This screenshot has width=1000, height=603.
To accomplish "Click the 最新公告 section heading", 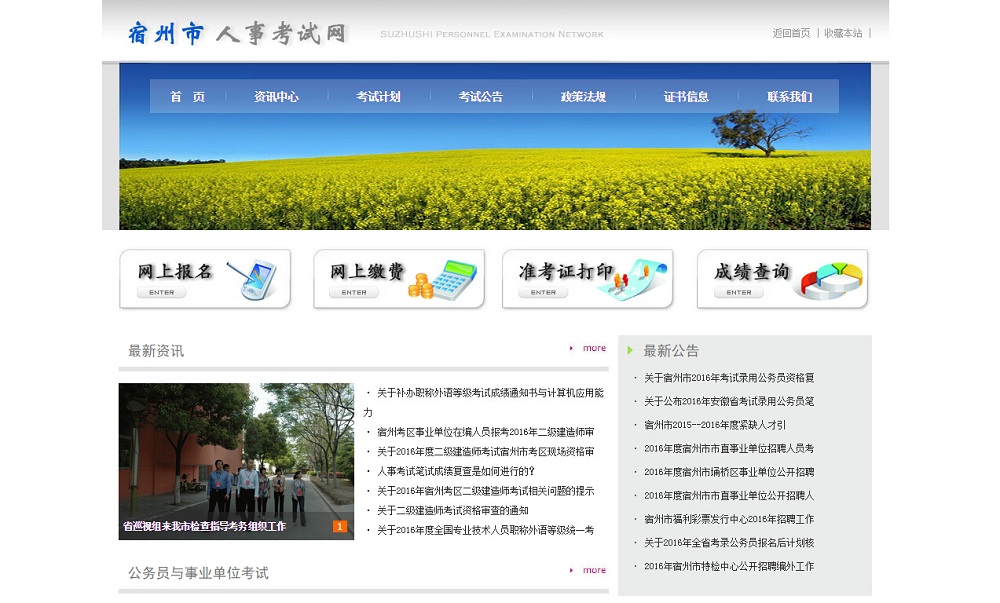I will 671,351.
